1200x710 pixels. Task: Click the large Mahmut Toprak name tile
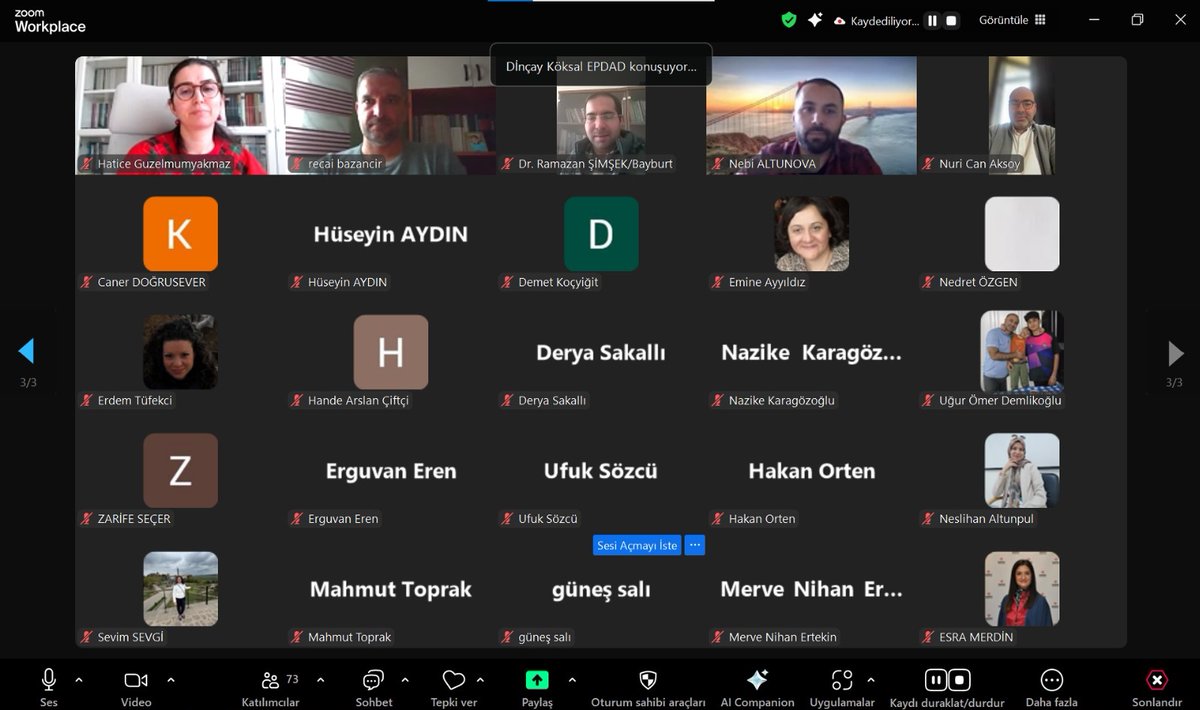tap(391, 589)
